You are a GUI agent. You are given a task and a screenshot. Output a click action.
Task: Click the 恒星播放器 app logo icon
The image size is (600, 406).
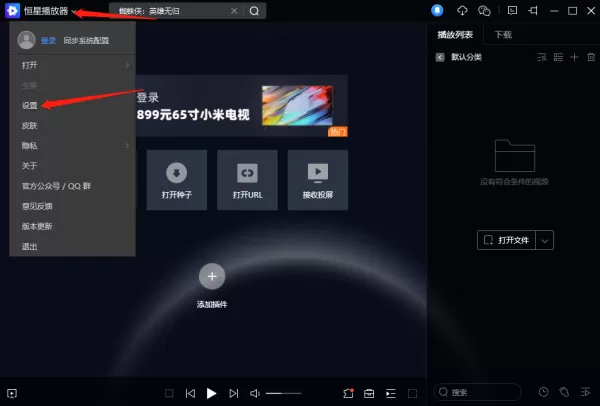(12, 11)
